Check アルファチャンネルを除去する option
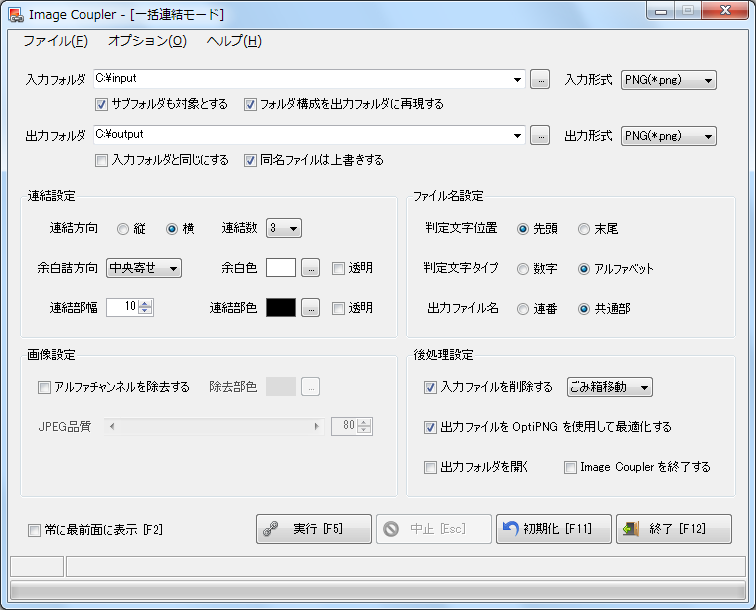The height and width of the screenshot is (610, 756). click(x=44, y=387)
